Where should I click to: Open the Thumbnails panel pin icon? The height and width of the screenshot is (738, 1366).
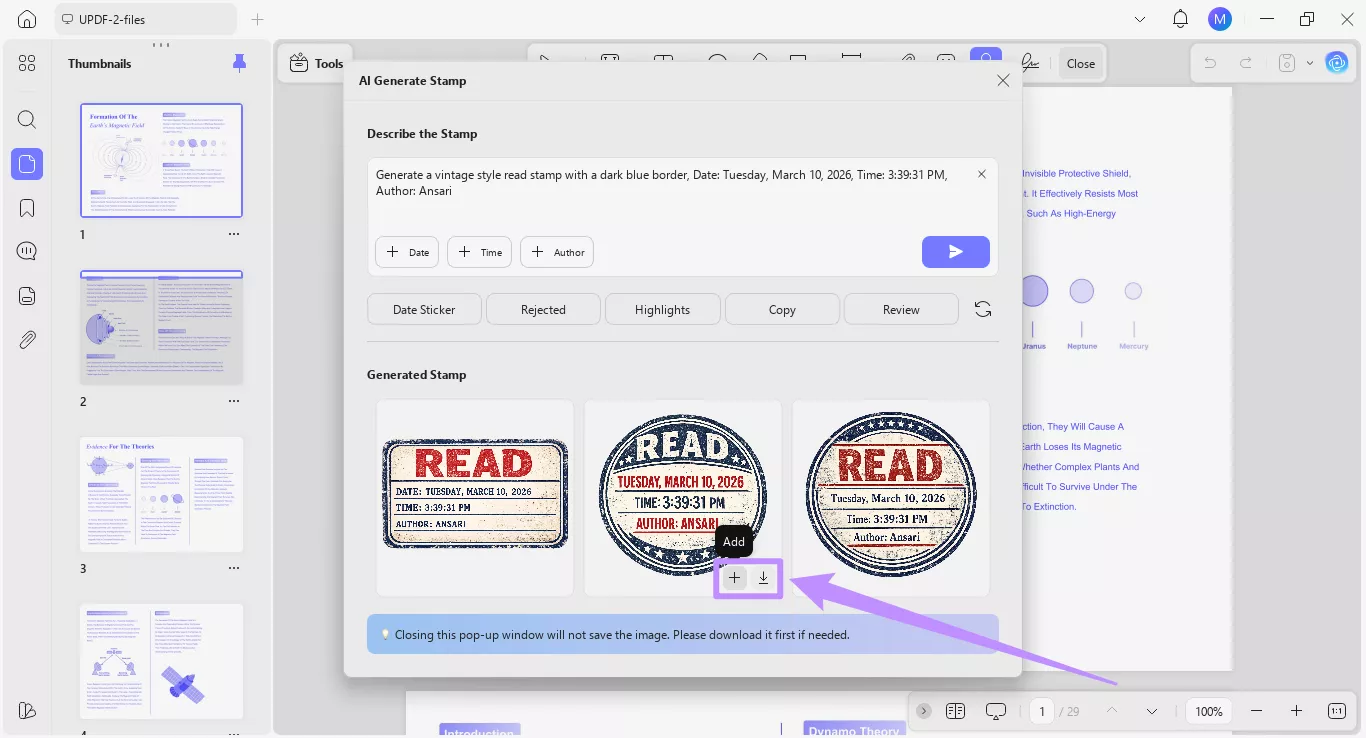coord(239,62)
